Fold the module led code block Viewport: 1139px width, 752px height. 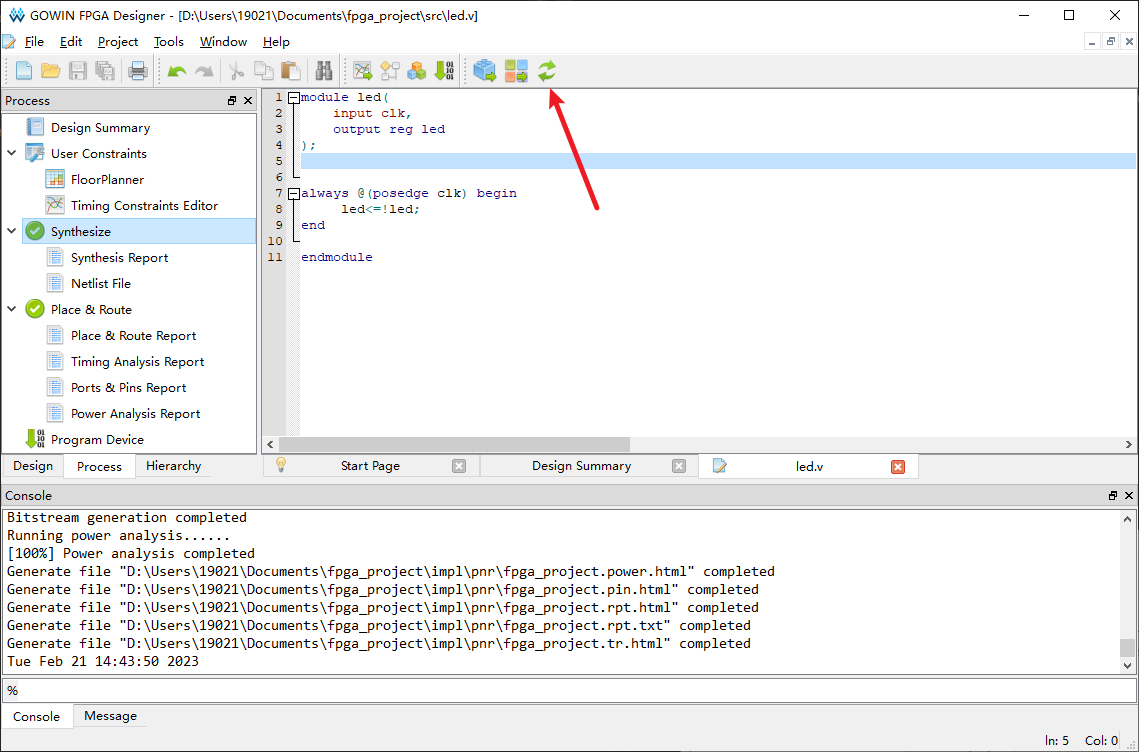coord(293,97)
